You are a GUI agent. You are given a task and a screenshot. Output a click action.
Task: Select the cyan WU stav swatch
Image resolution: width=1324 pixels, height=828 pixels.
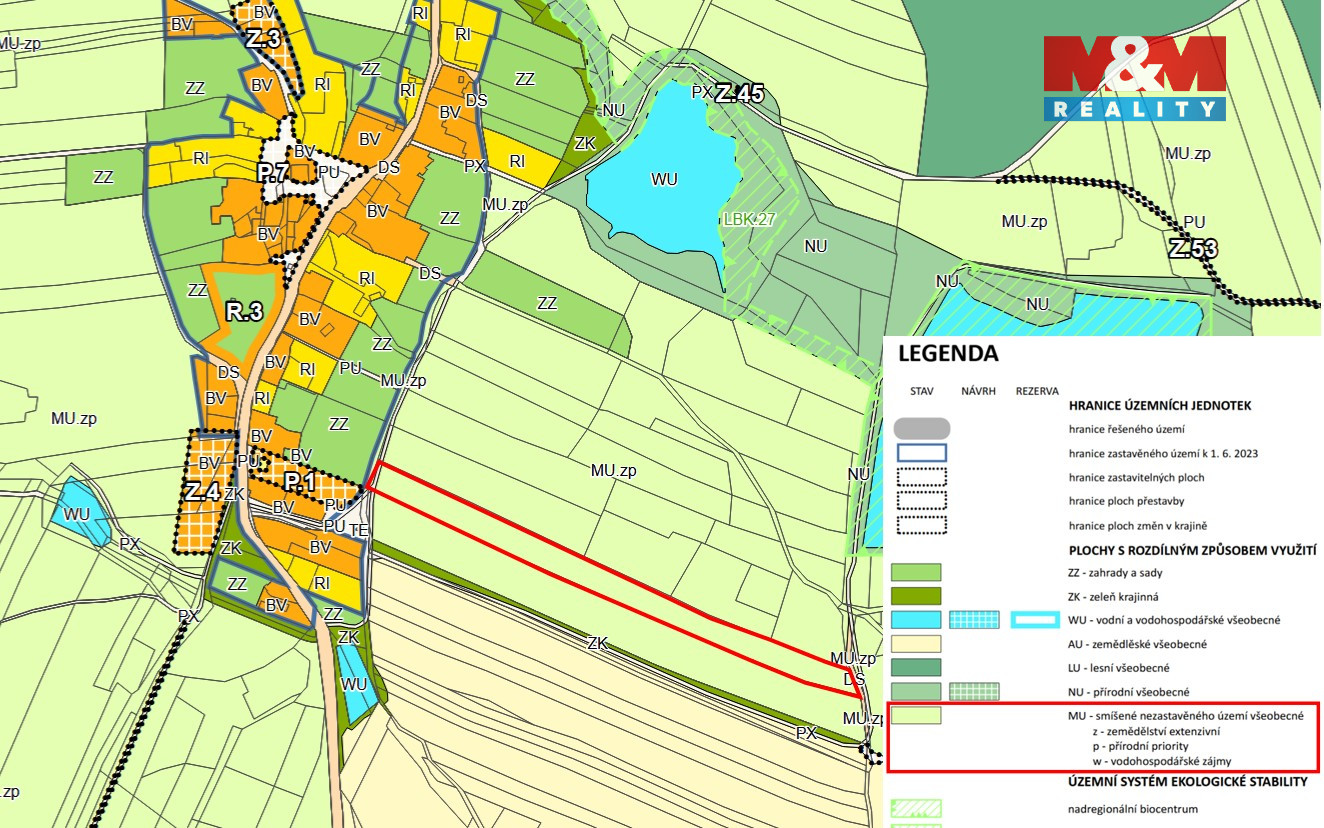point(916,620)
